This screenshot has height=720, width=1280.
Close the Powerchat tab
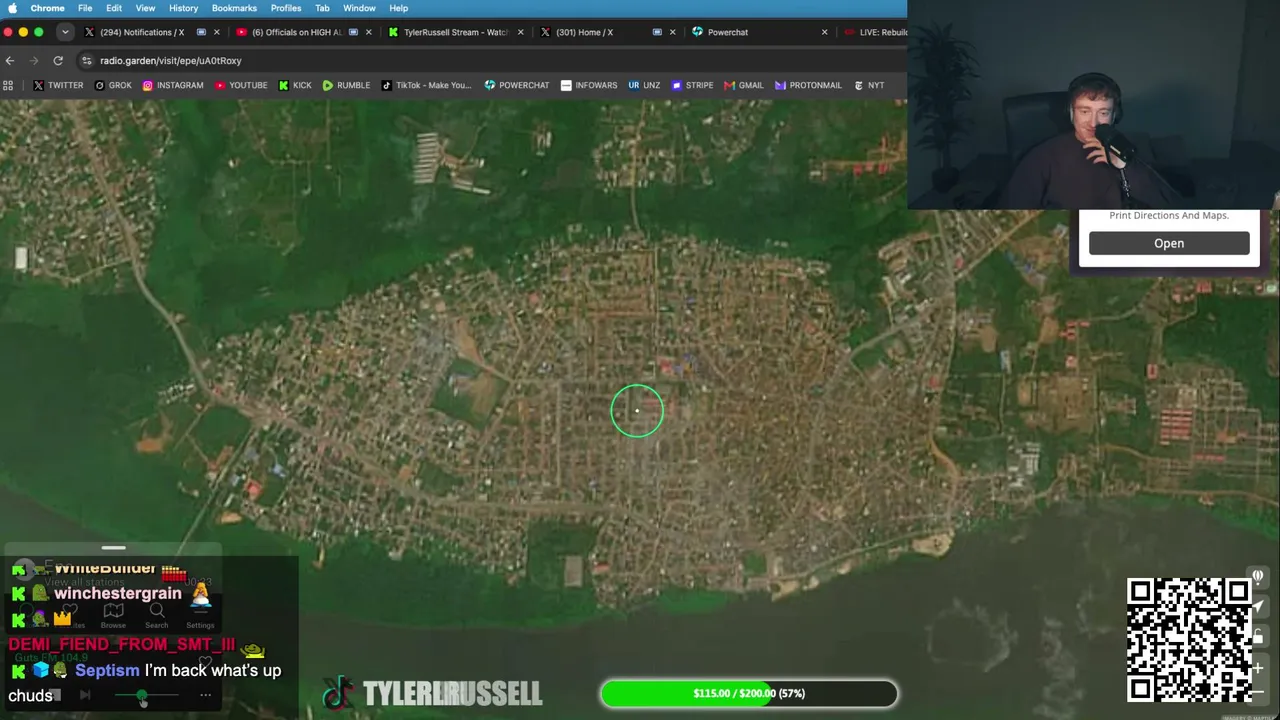(x=824, y=32)
